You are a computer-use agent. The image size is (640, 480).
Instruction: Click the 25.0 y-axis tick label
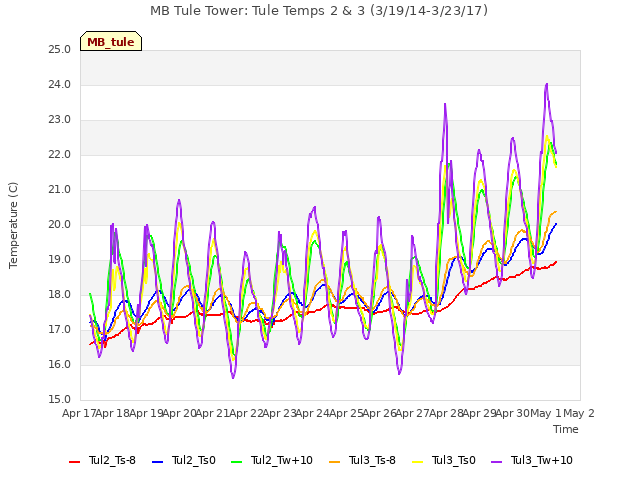pyautogui.click(x=60, y=50)
